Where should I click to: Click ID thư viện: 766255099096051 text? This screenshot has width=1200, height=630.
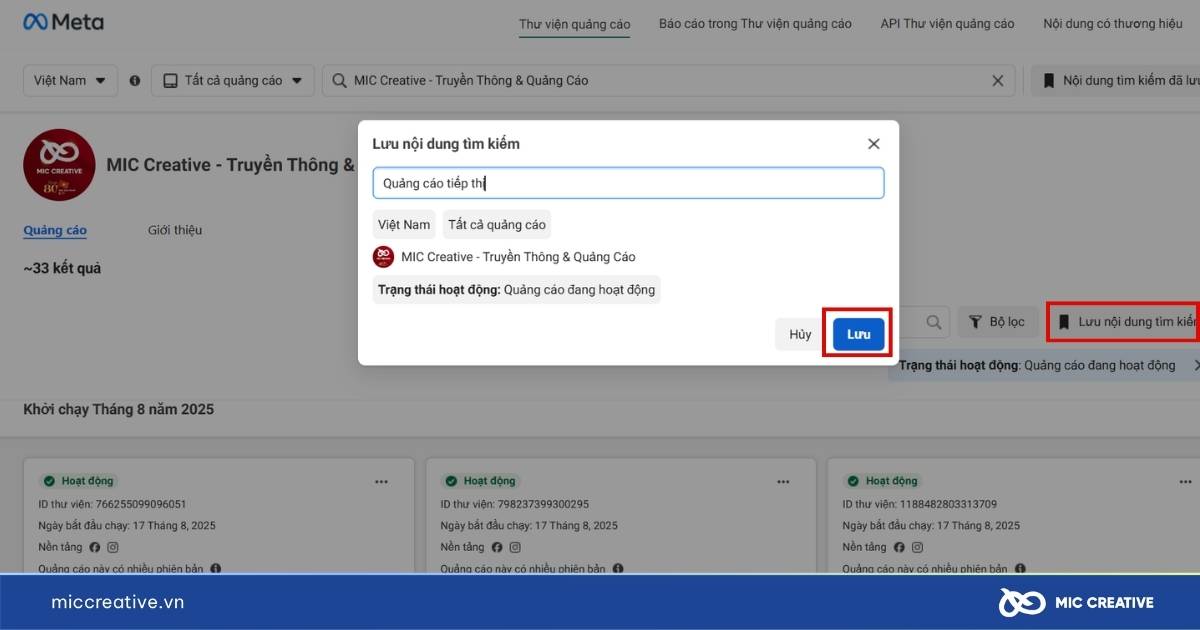point(112,504)
